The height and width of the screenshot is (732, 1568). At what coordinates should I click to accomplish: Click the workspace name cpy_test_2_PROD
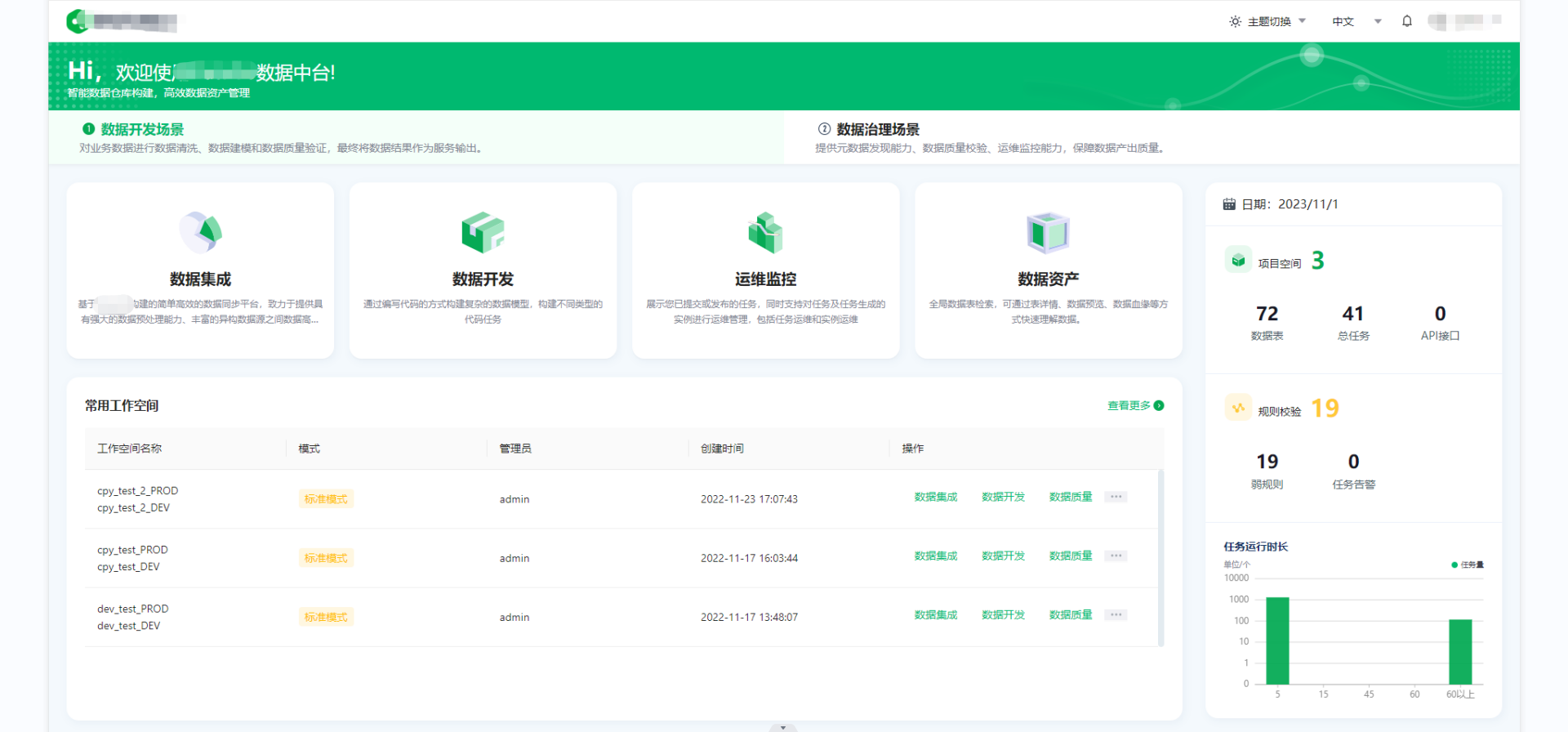(137, 491)
